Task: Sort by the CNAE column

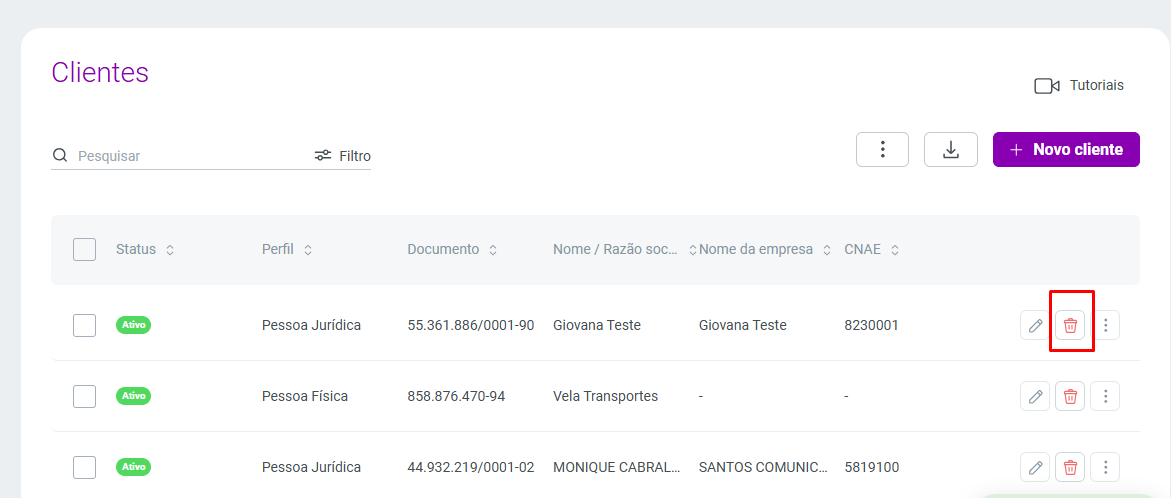Action: click(x=872, y=249)
